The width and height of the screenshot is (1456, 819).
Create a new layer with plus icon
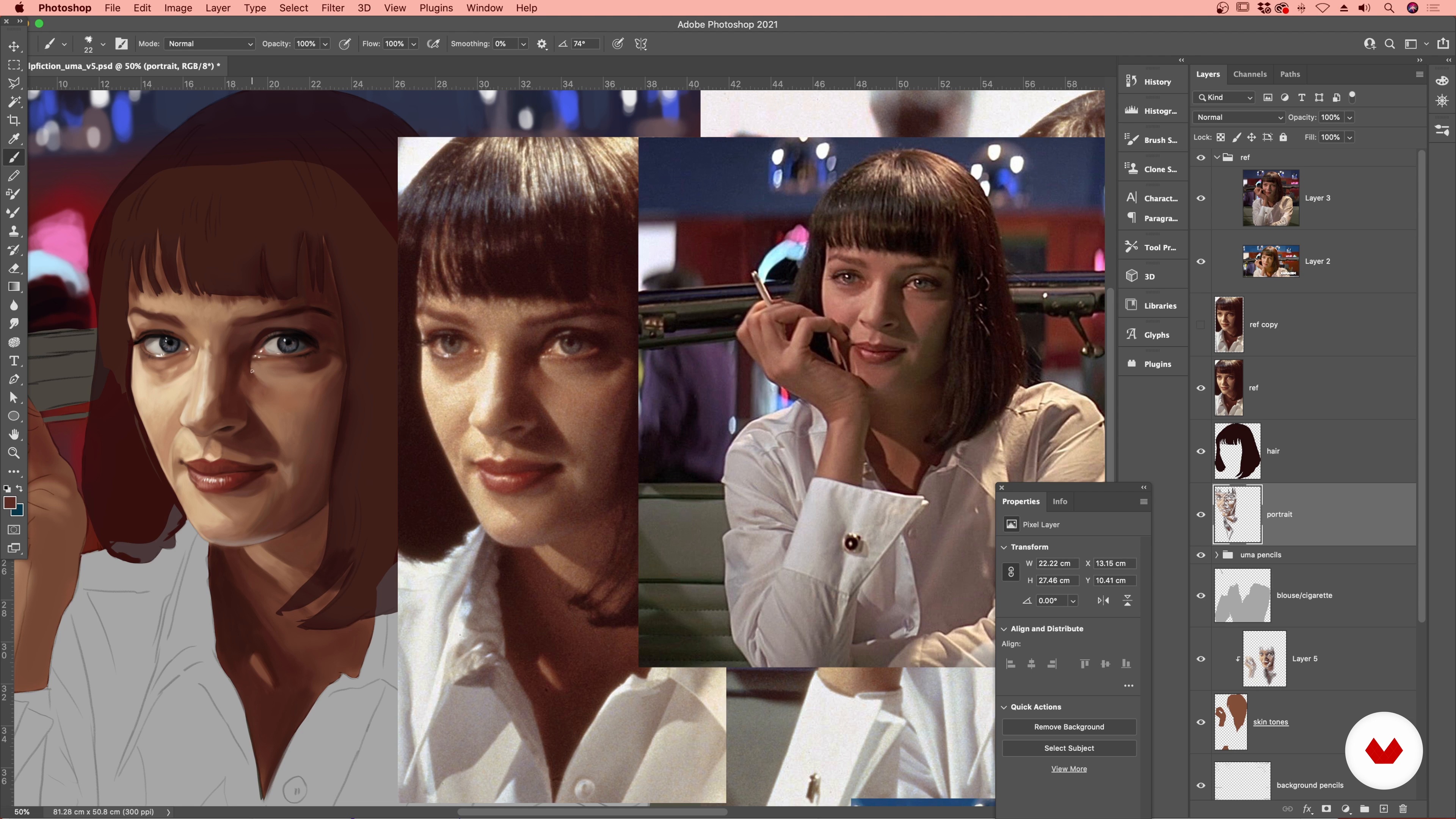click(x=1384, y=809)
